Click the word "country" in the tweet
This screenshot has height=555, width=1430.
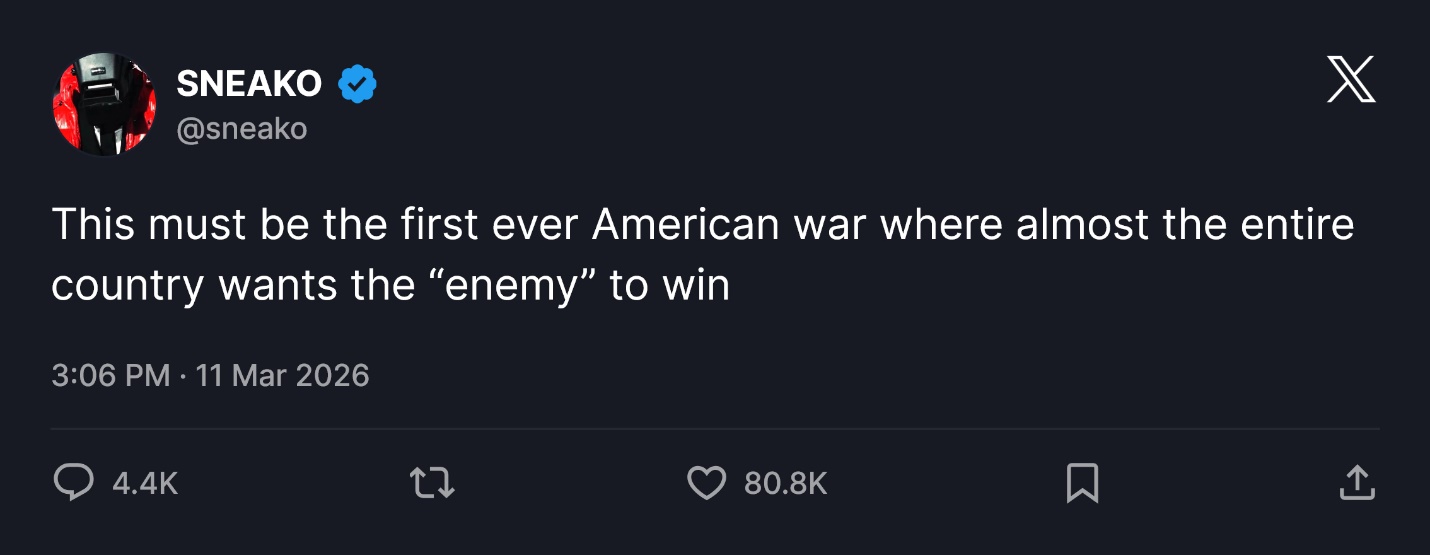(128, 288)
